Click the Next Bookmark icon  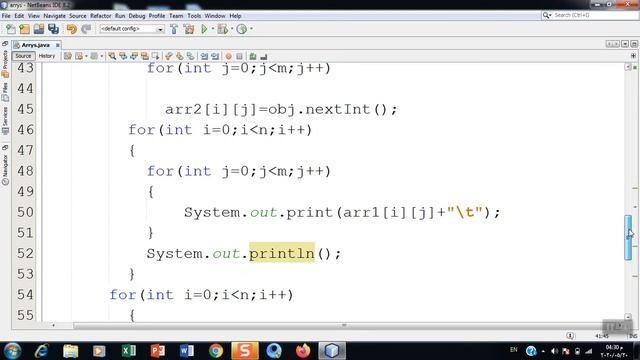pos(180,56)
